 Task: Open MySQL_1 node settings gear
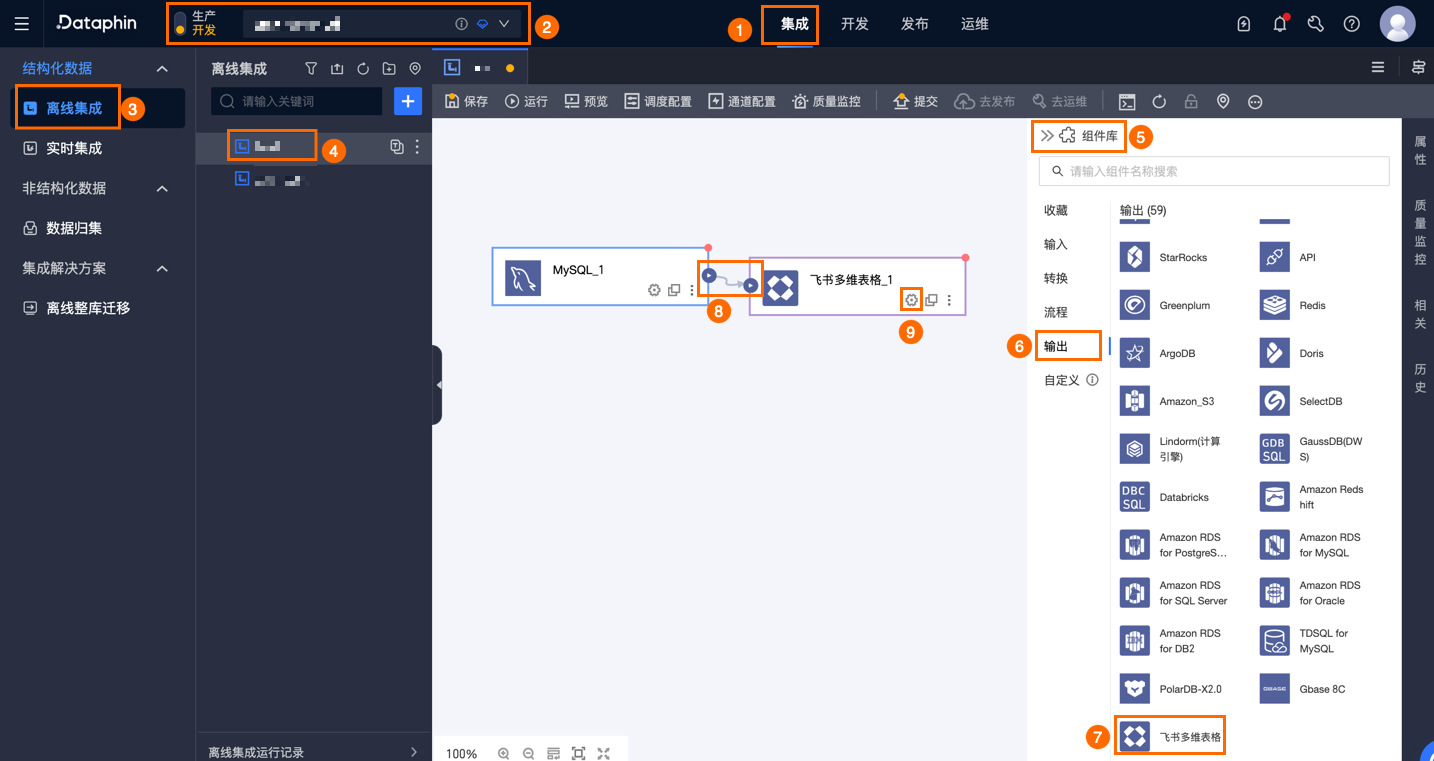tap(654, 290)
